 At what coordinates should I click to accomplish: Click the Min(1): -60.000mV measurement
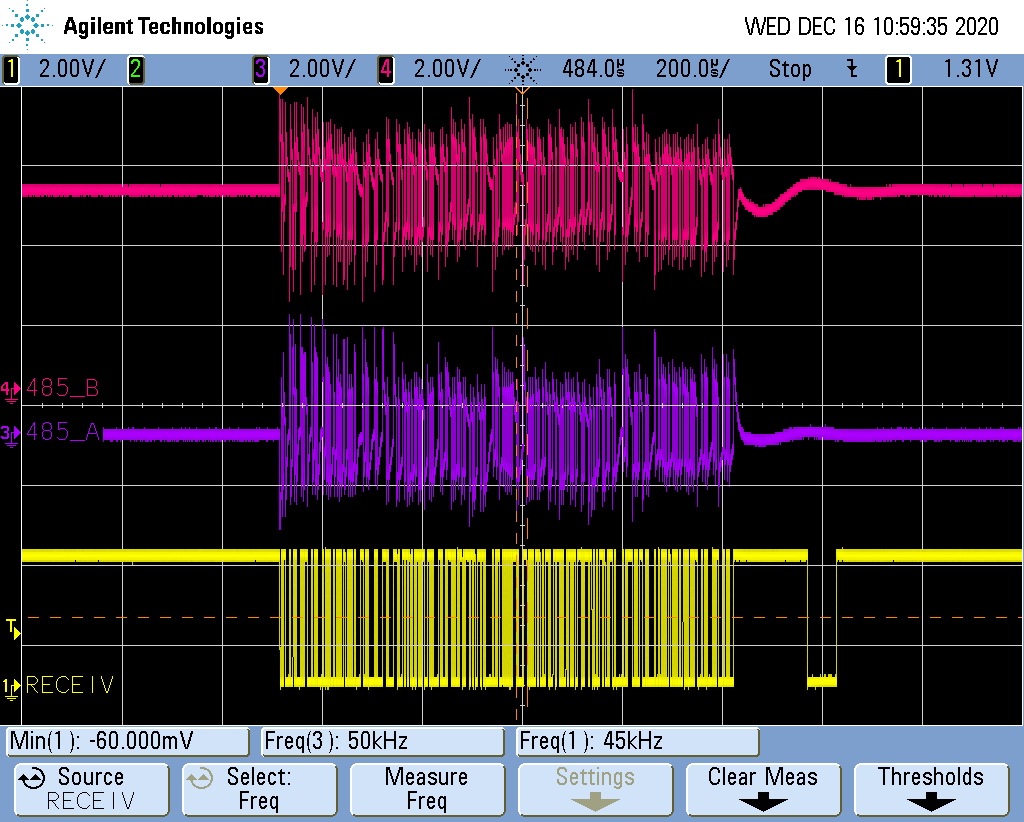point(128,741)
